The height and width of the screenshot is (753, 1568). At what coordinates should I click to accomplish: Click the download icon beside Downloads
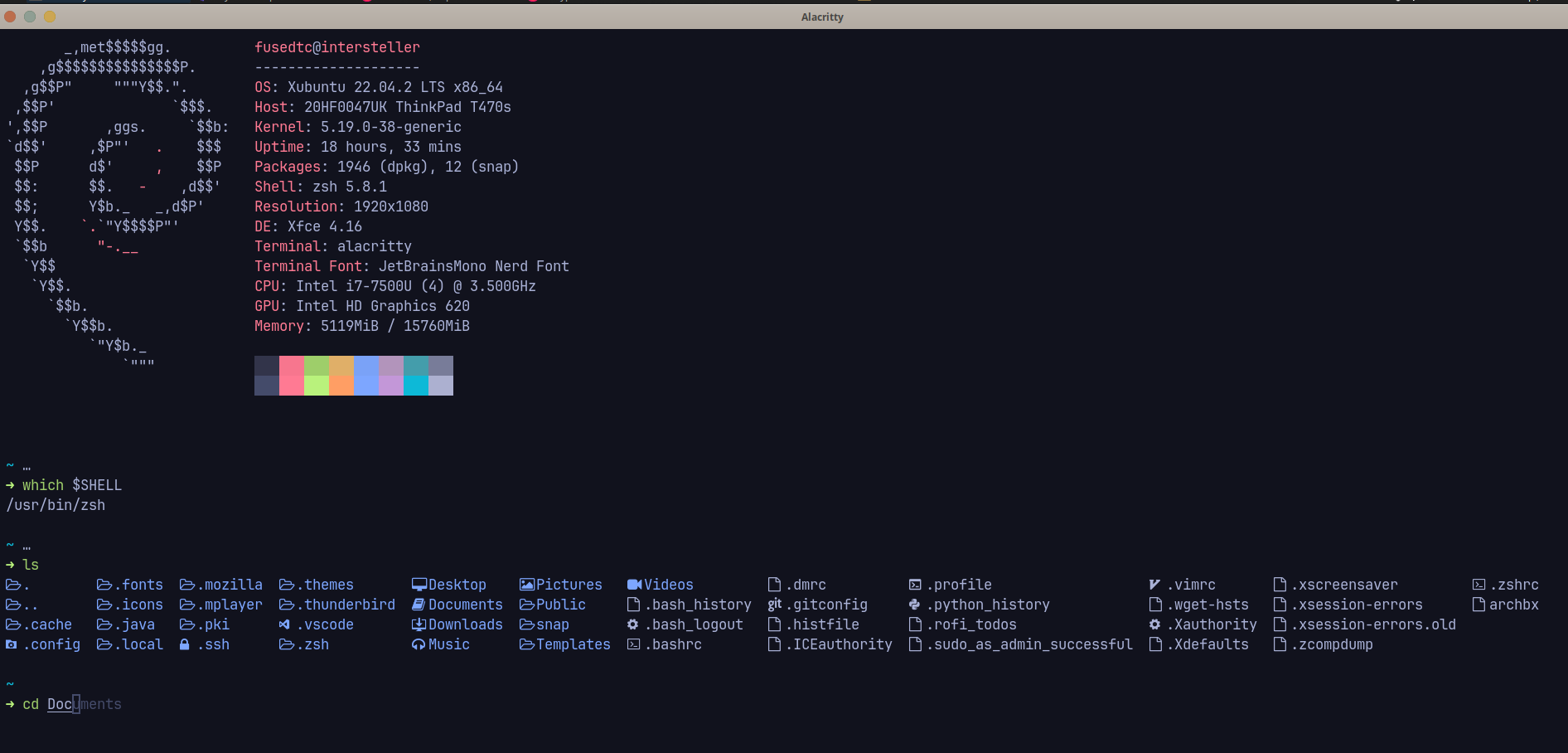coord(419,624)
